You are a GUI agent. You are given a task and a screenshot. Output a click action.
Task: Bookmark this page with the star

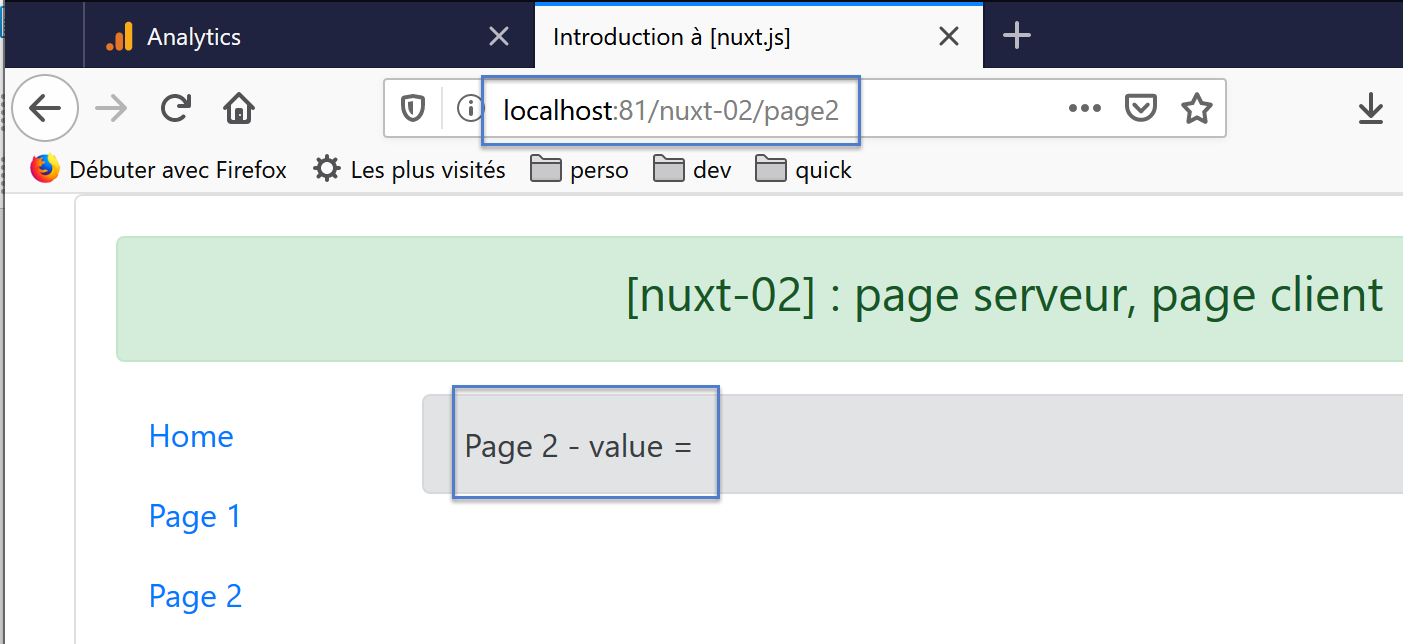[1196, 108]
